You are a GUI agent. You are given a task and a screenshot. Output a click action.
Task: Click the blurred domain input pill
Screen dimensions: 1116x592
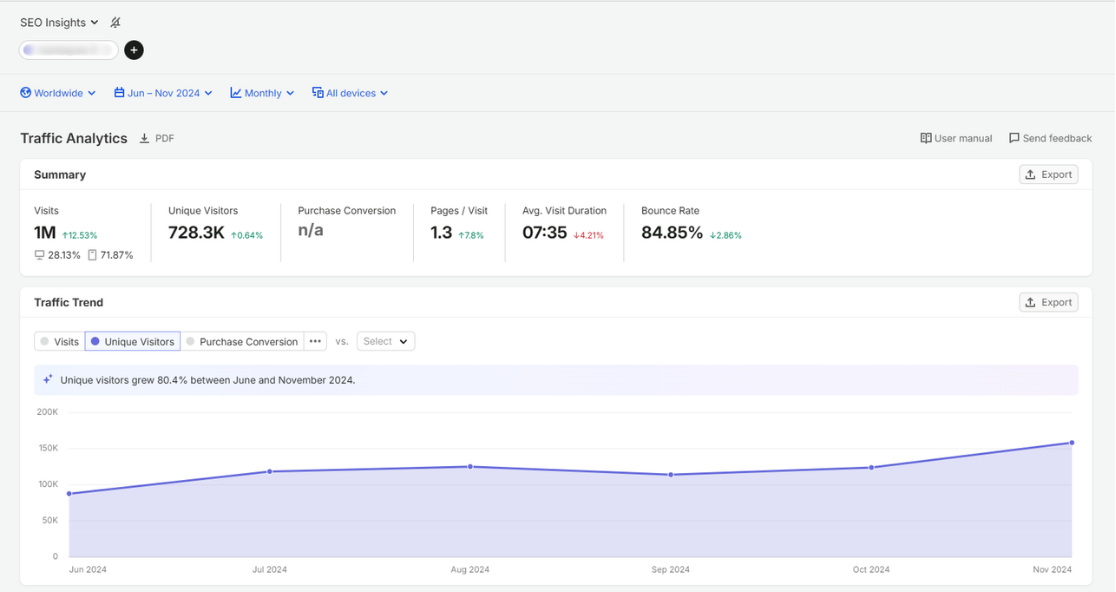(x=68, y=50)
